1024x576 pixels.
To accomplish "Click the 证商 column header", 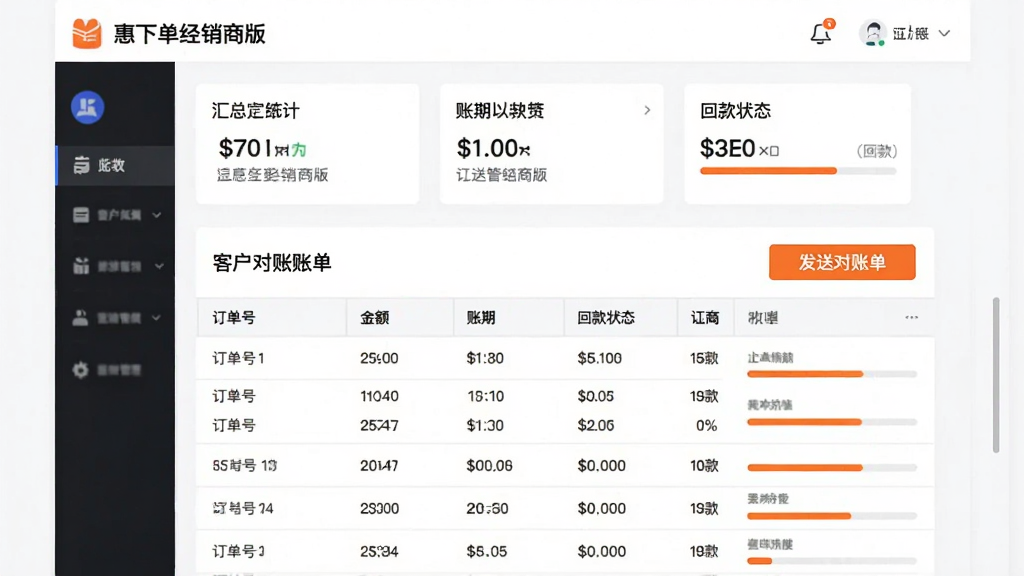I will click(705, 318).
